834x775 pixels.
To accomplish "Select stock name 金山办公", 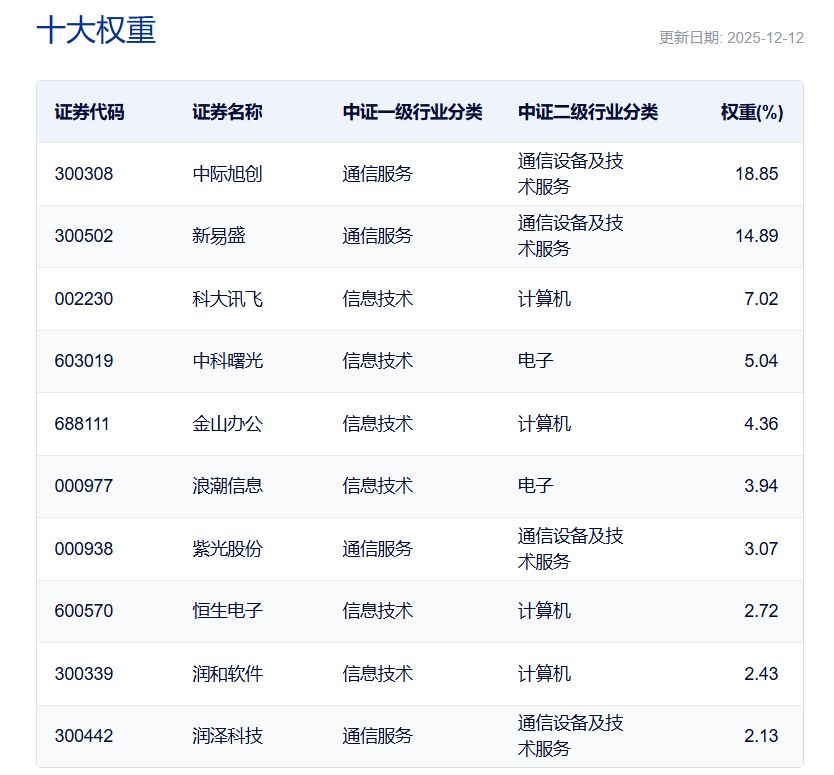I will pos(227,424).
